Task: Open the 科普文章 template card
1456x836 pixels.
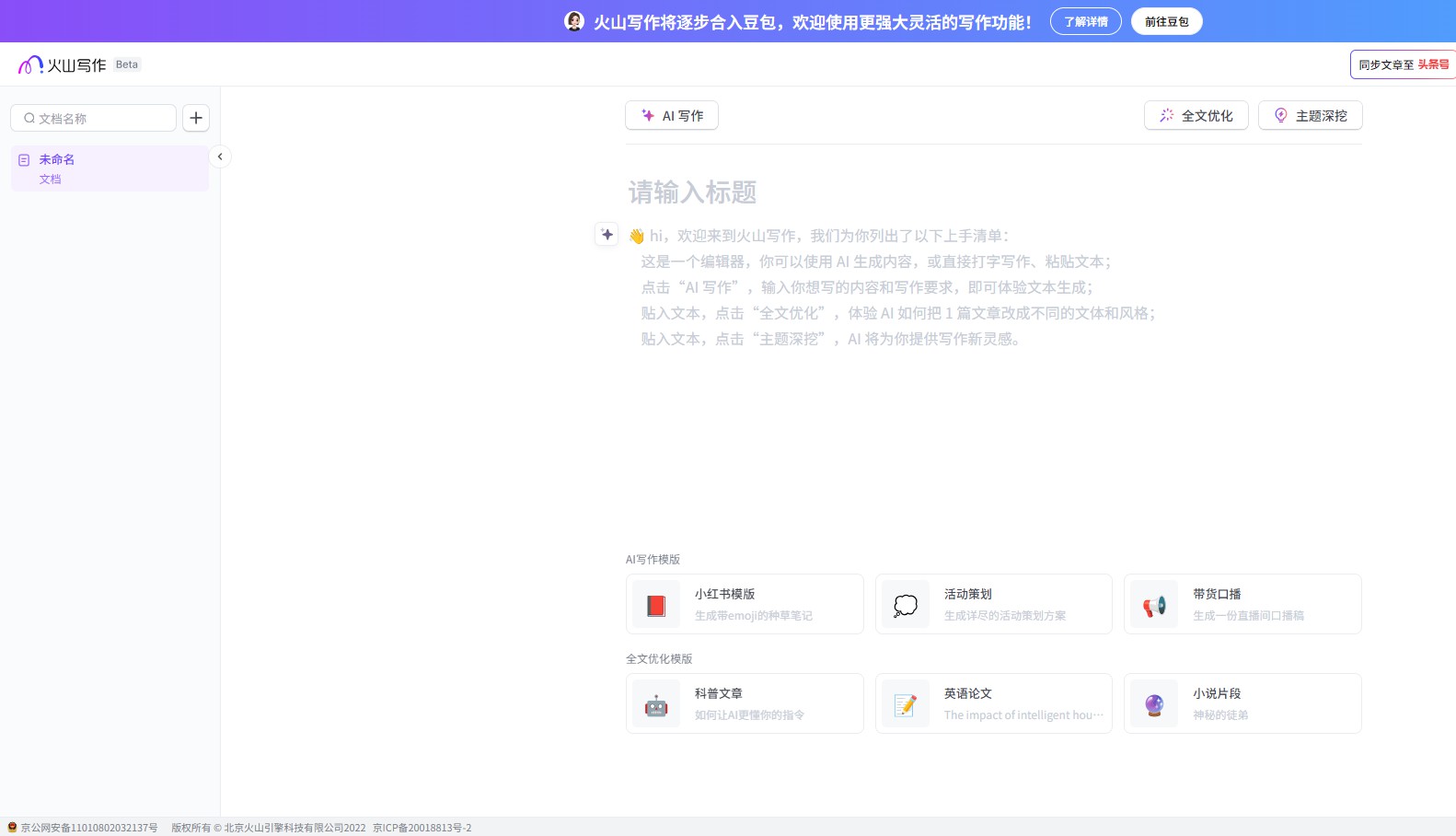Action: 745,703
